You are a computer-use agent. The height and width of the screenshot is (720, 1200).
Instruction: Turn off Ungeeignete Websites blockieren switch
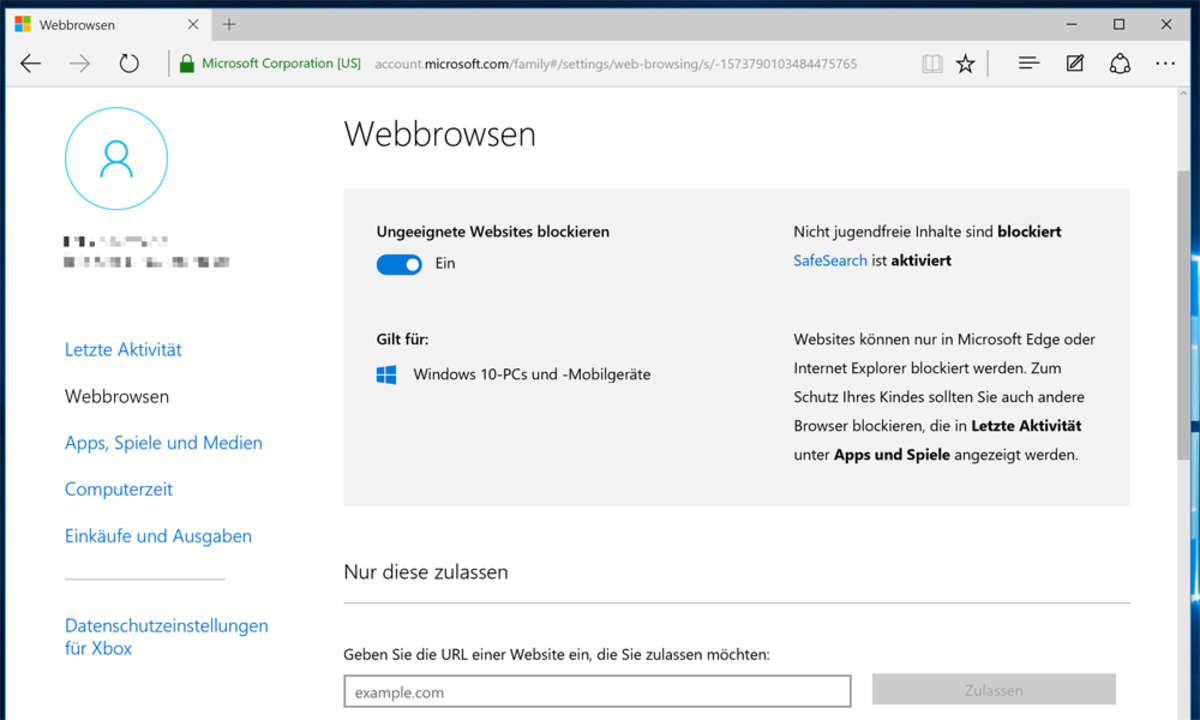(399, 264)
